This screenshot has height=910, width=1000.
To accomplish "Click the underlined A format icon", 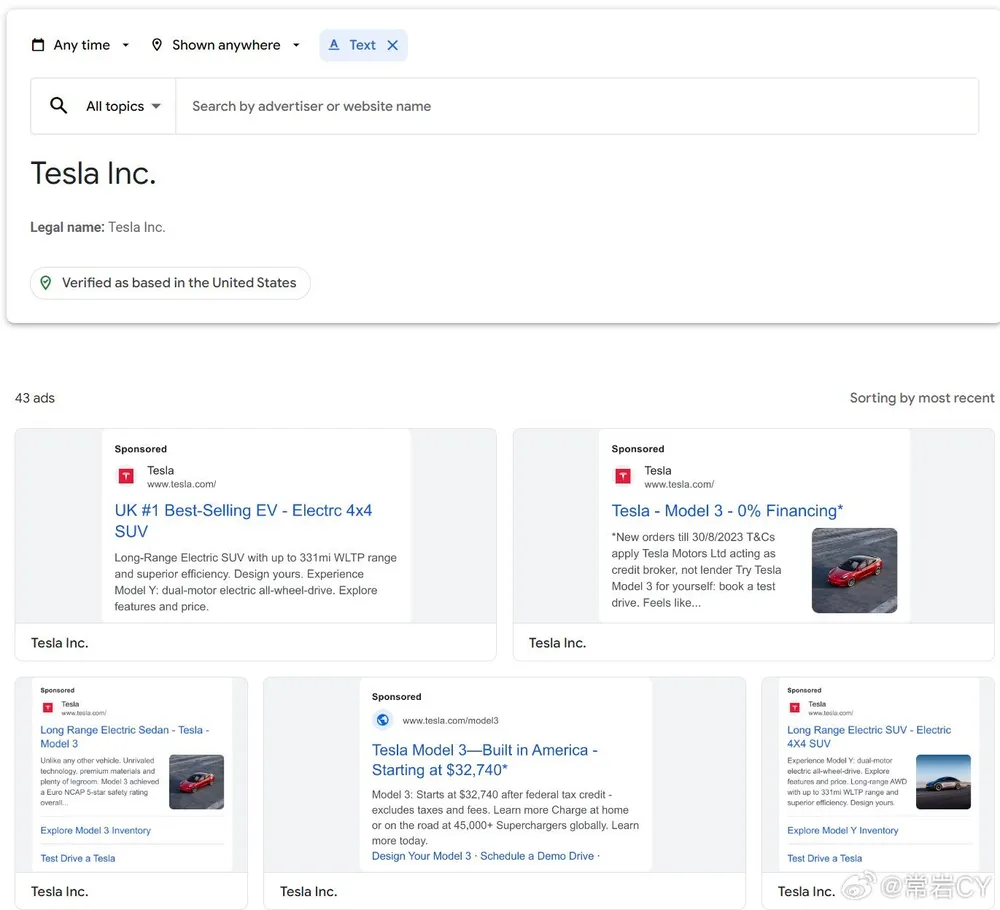I will [x=334, y=45].
